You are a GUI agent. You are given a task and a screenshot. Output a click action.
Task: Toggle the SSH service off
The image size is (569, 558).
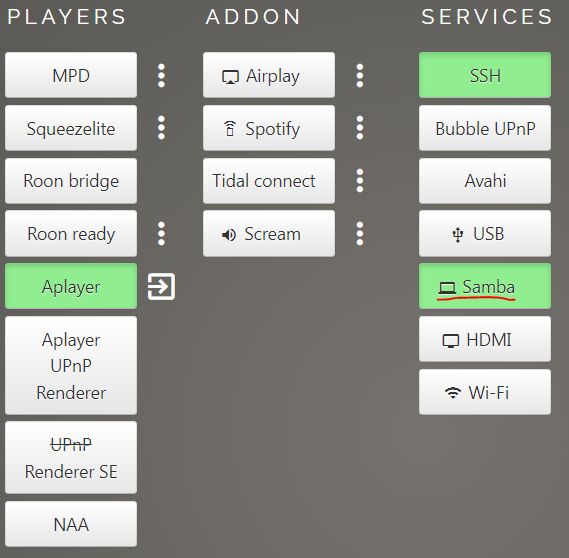(x=485, y=75)
